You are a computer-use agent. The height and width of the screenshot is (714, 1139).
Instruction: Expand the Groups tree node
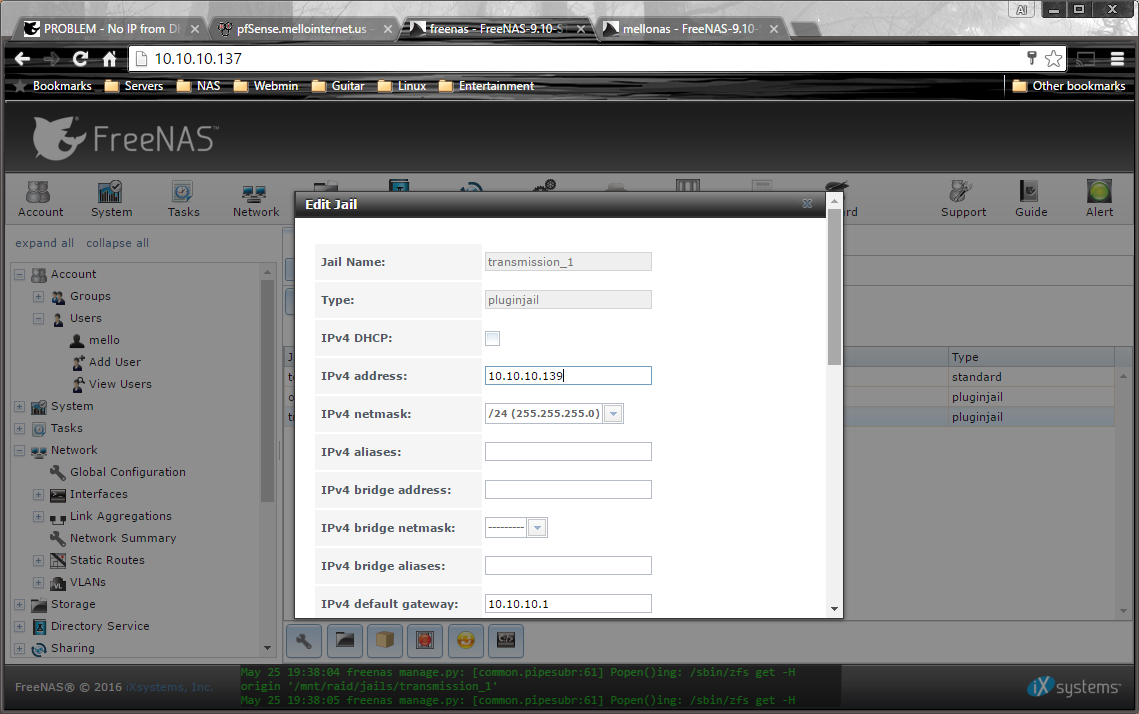(38, 296)
